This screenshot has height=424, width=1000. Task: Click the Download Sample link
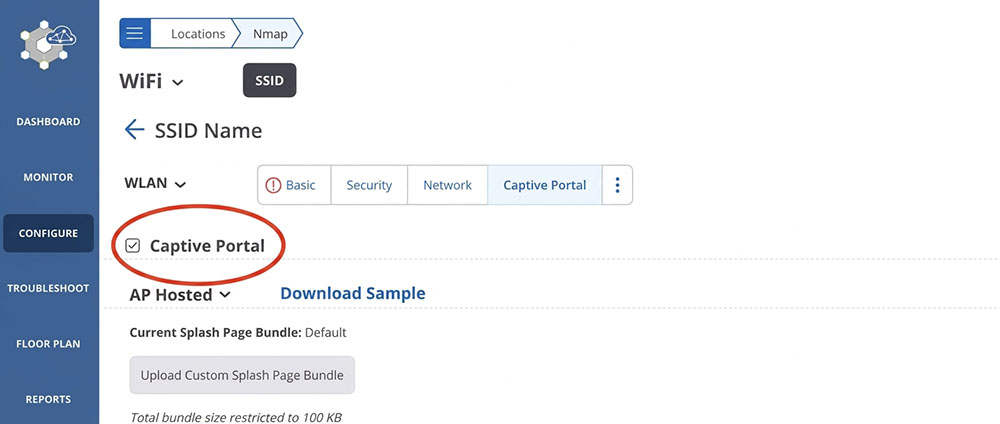coord(353,293)
